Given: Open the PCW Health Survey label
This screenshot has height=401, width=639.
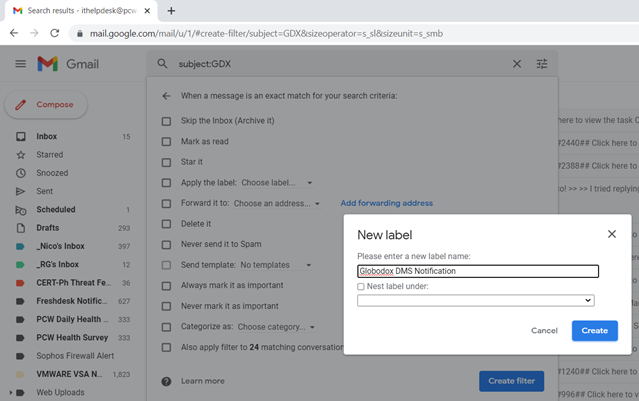Looking at the screenshot, I should point(73,337).
